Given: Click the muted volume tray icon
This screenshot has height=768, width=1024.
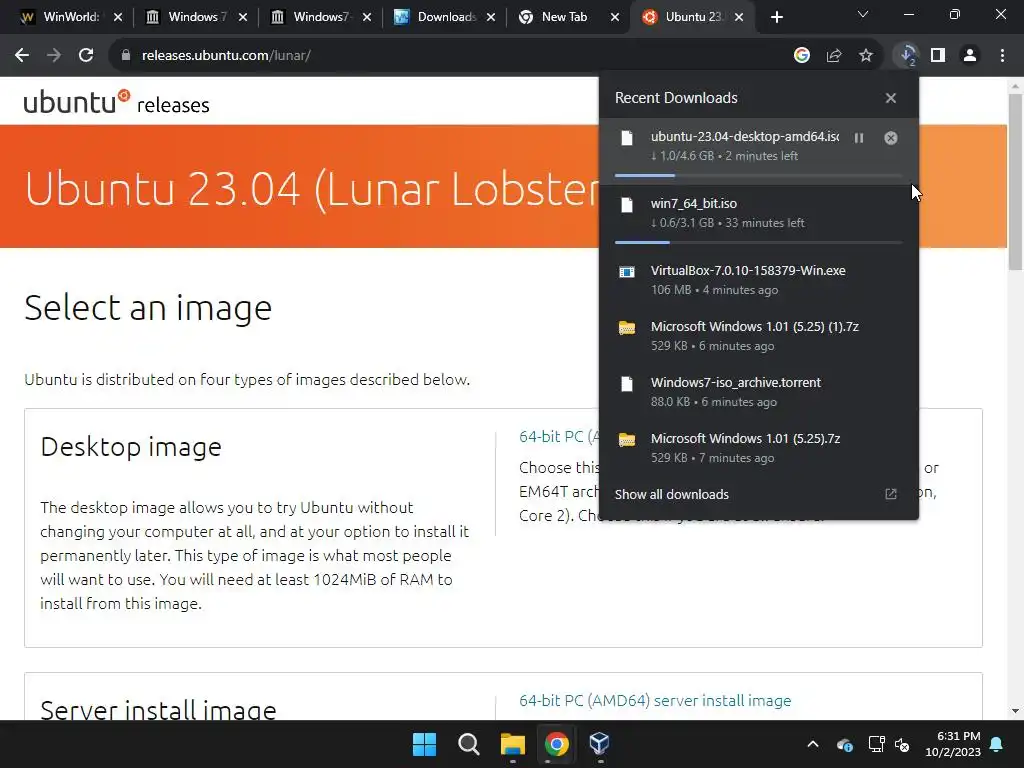Looking at the screenshot, I should pos(903,744).
